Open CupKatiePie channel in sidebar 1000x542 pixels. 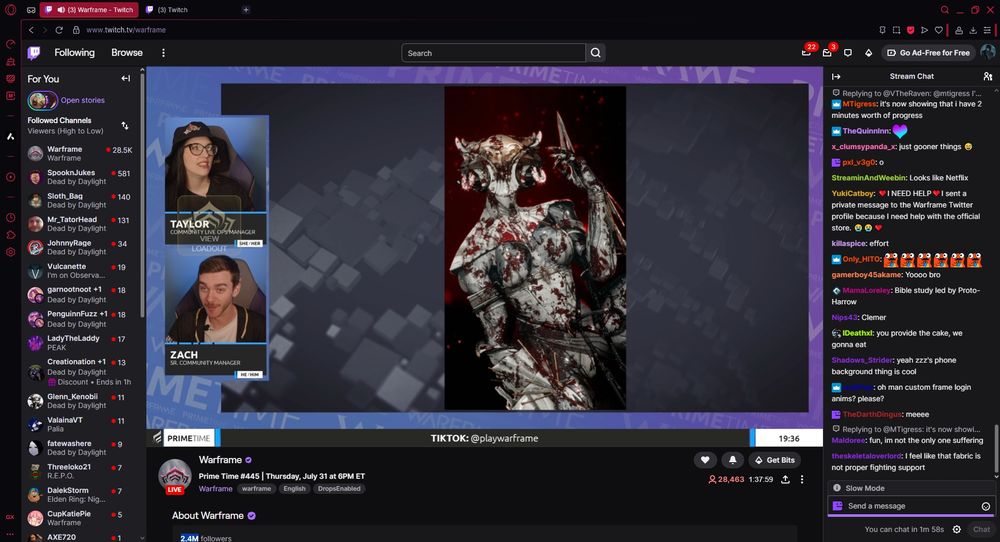pos(80,518)
